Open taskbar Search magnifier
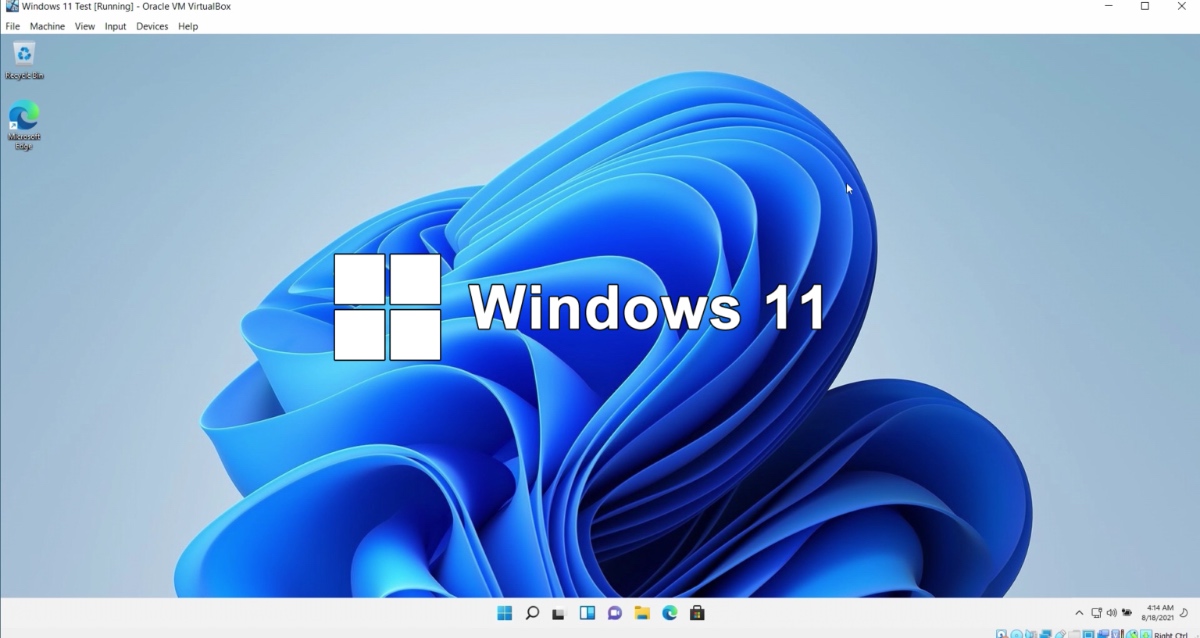Viewport: 1200px width, 638px height. 532,613
